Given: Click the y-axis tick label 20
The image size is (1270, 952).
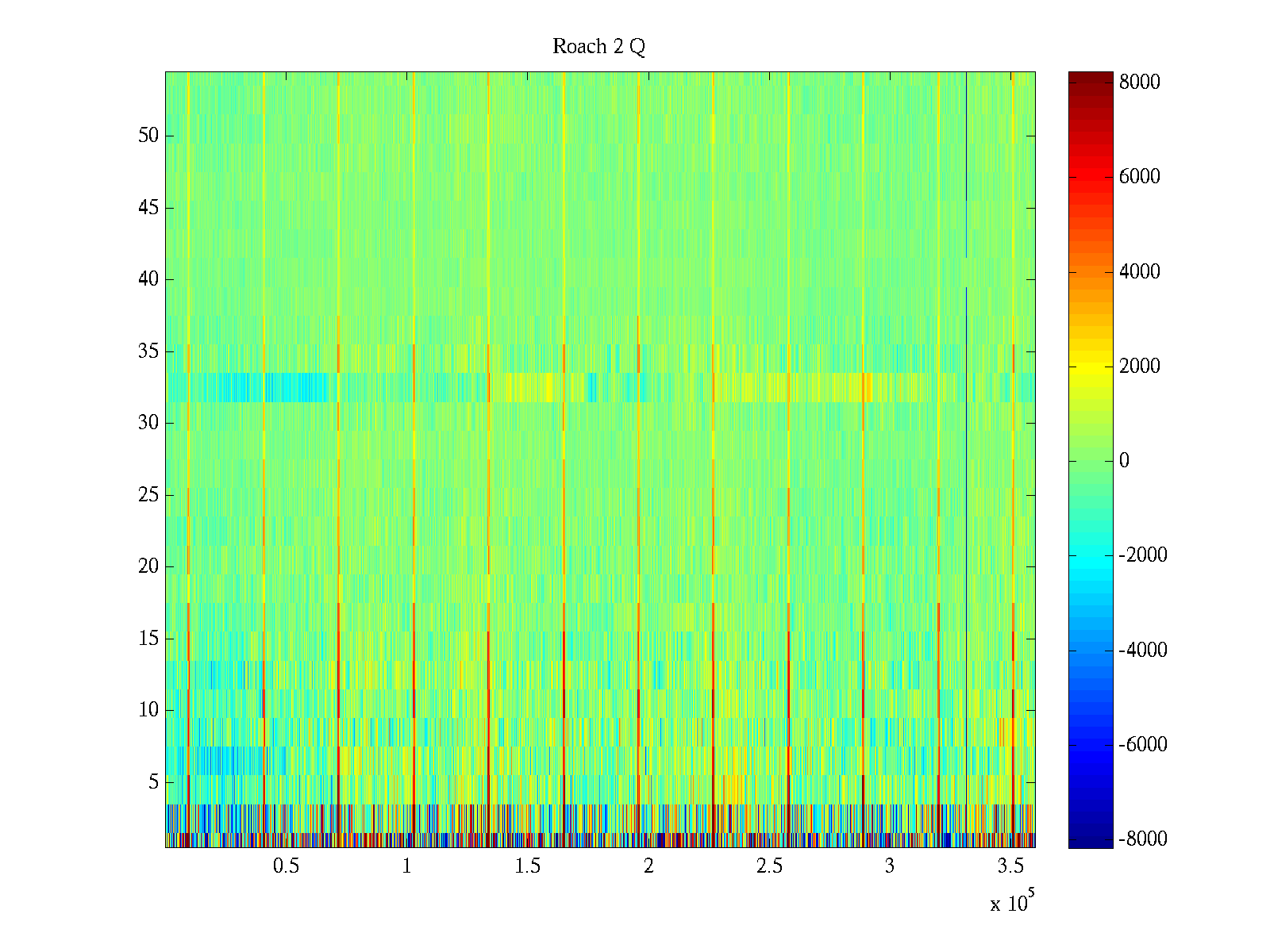Looking at the screenshot, I should click(148, 566).
